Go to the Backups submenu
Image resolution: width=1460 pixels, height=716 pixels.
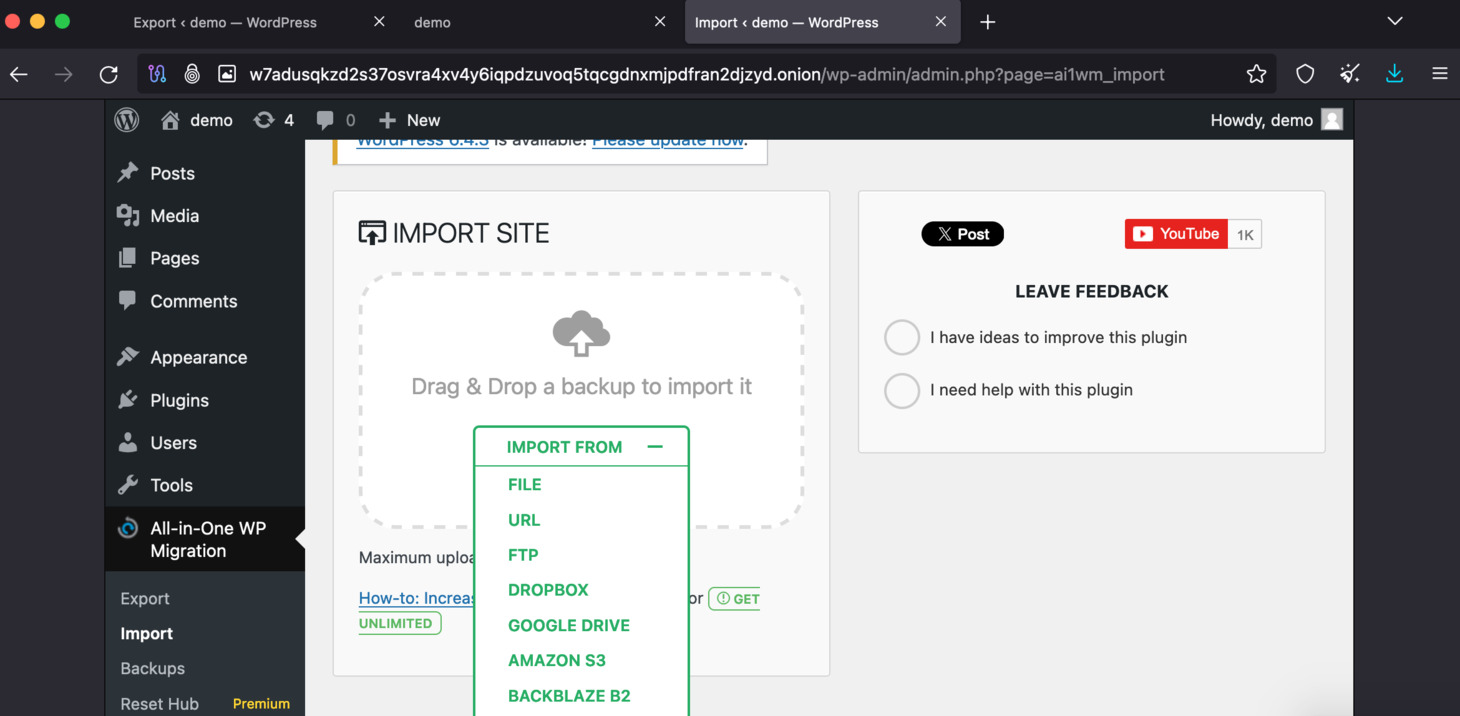(152, 668)
